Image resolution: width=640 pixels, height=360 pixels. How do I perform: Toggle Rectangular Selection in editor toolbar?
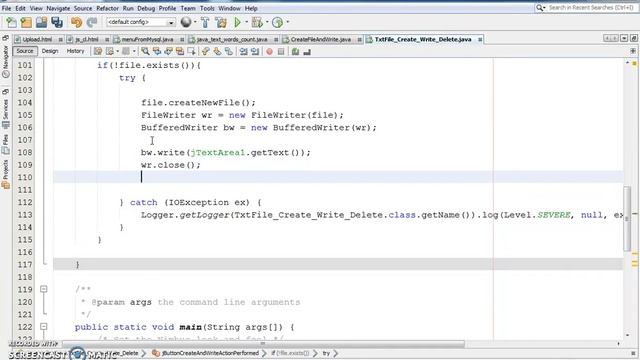191,51
